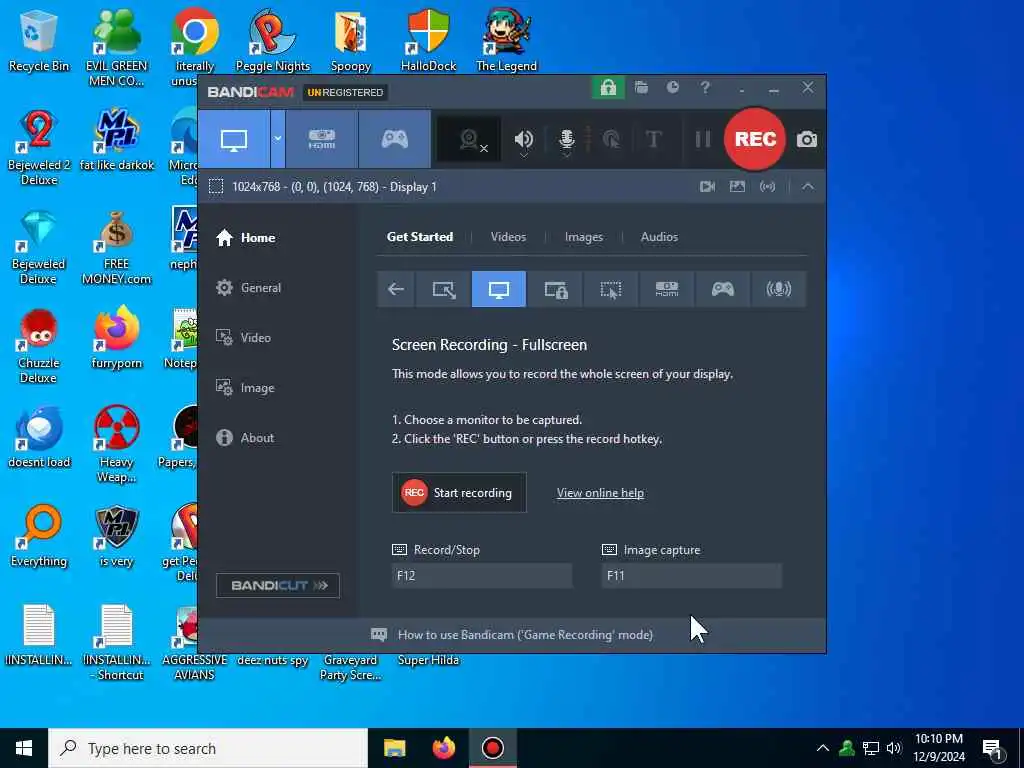Open Recycle Bin desktop icon

click(39, 40)
